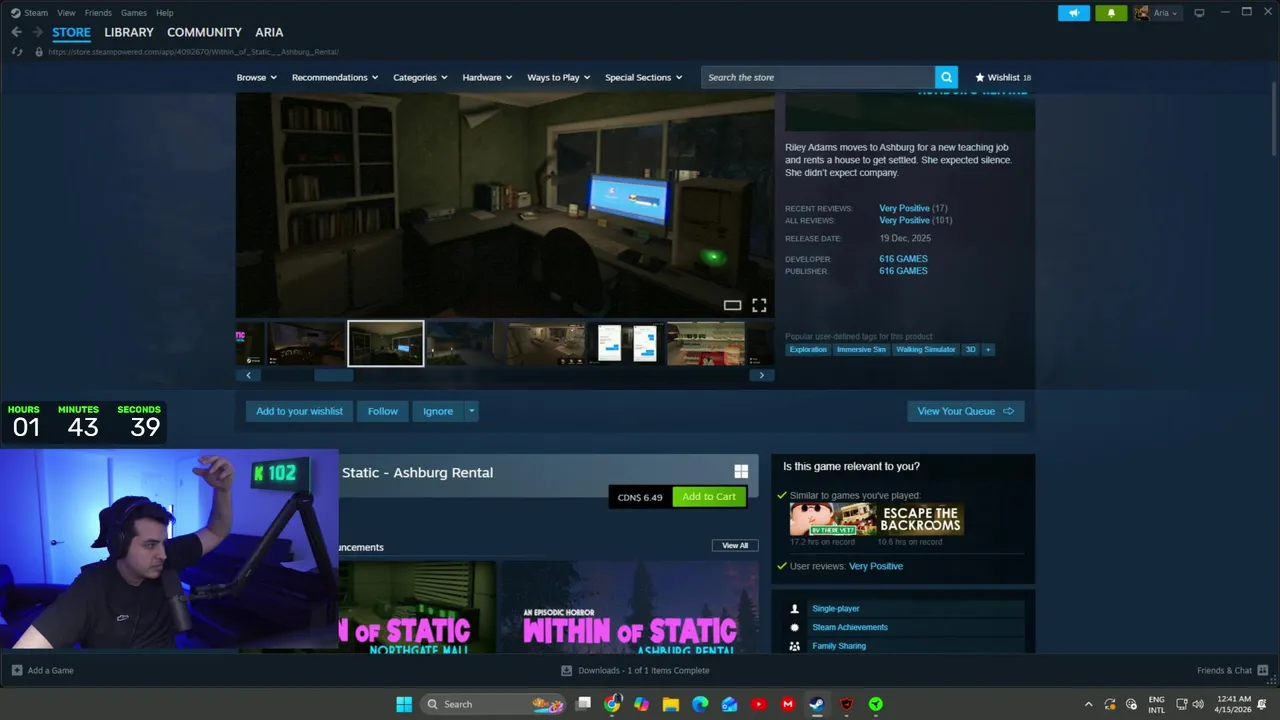Image resolution: width=1280 pixels, height=720 pixels.
Task: Open Windows Start menu
Action: click(404, 704)
